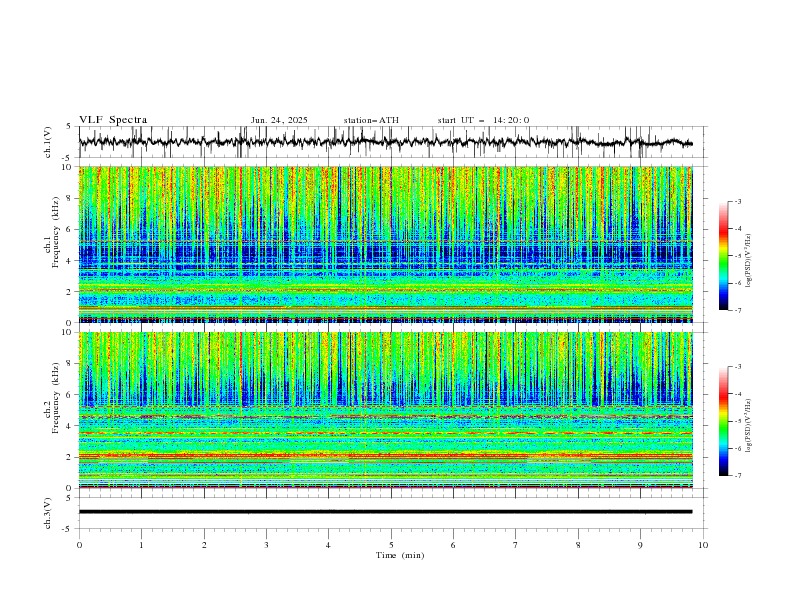
Task: Click the ch.1 spectrogram panel
Action: [x=386, y=244]
